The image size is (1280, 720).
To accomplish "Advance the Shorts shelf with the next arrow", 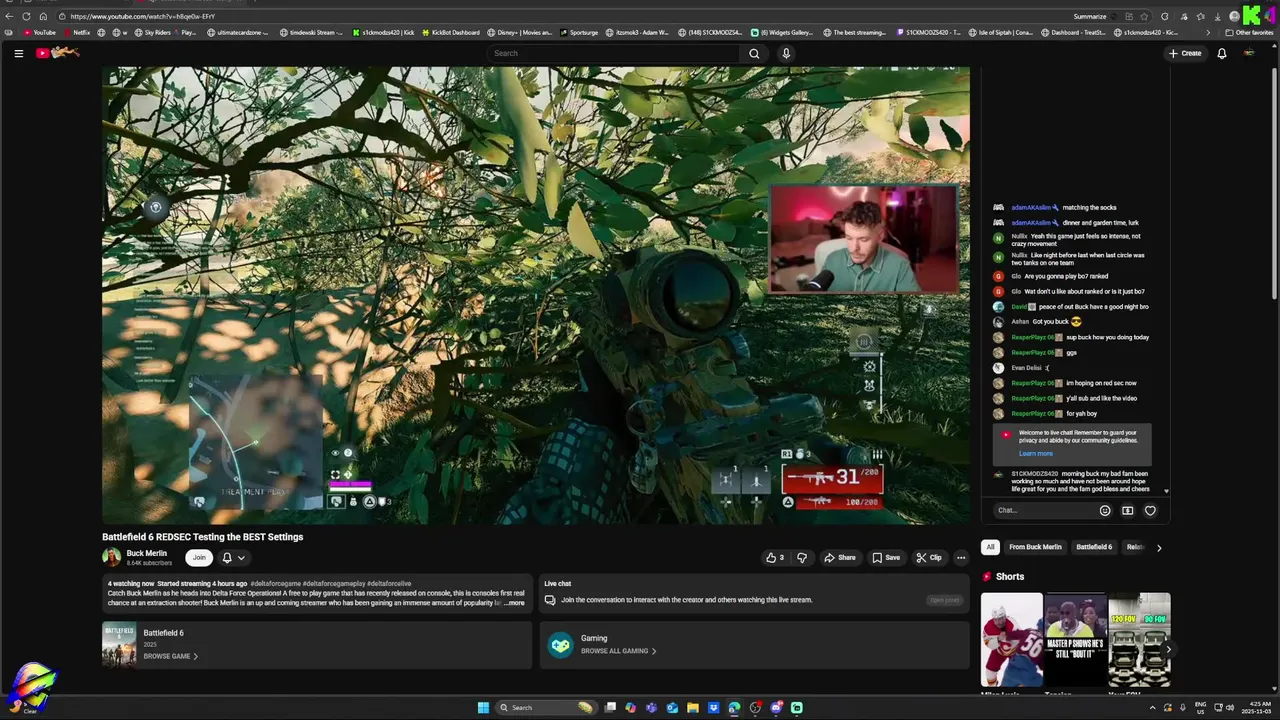I will point(1168,648).
